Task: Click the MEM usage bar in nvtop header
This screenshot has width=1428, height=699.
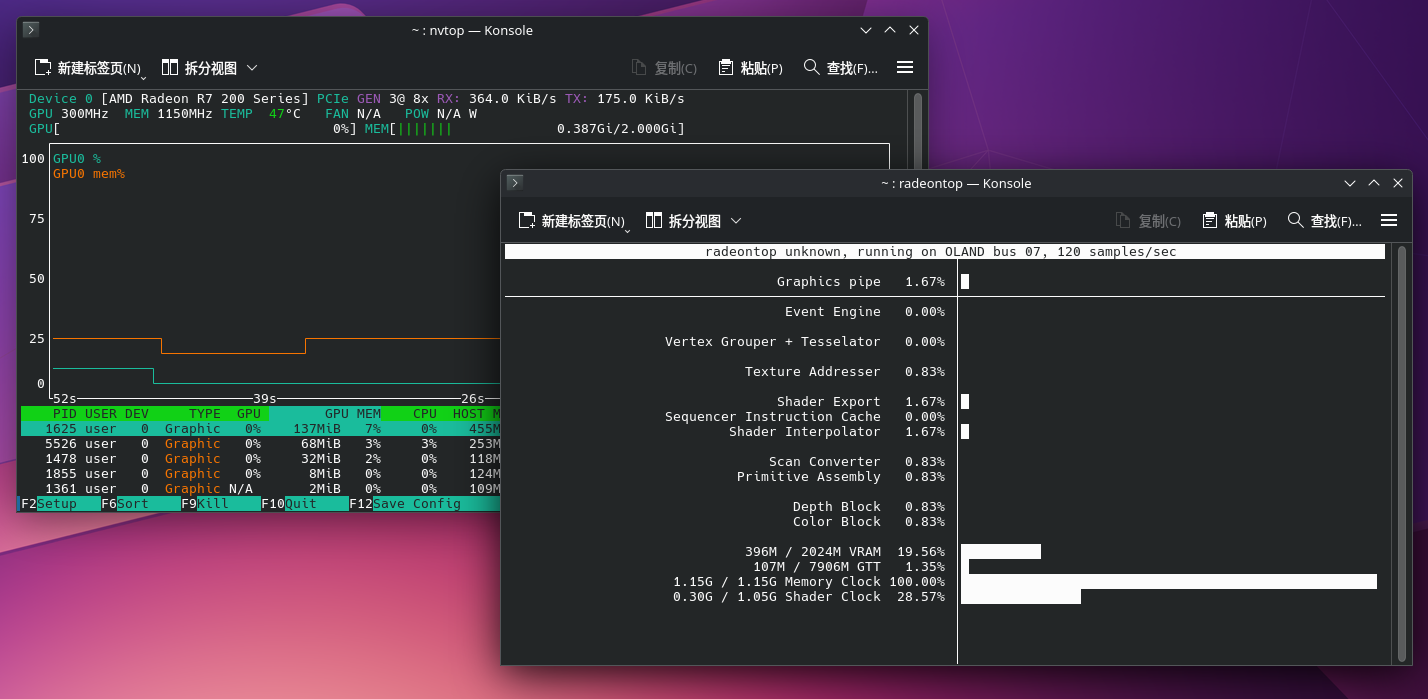Action: point(525,129)
